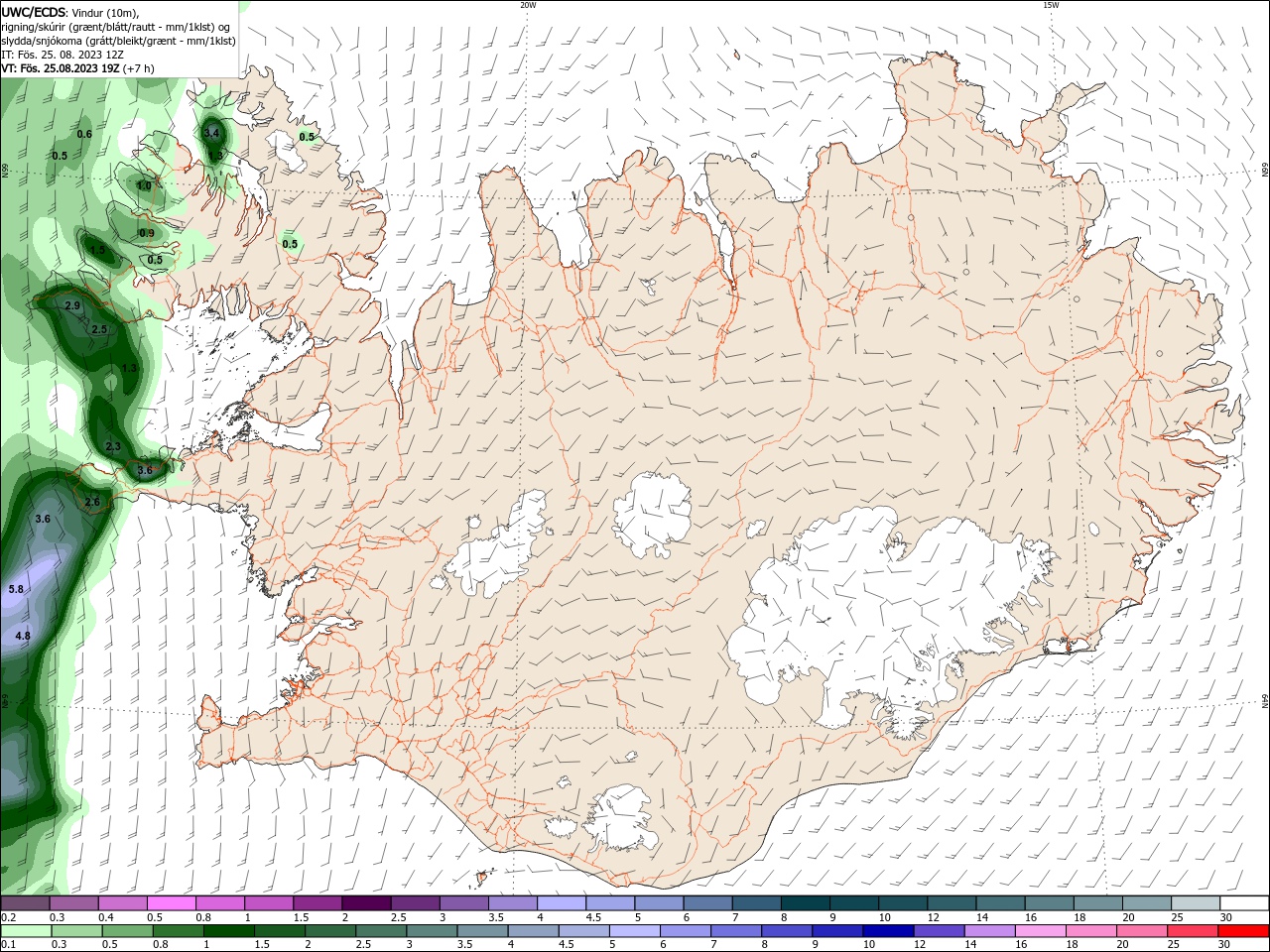The height and width of the screenshot is (952, 1270).
Task: Click the UWC/ECDS title text
Action: click(x=34, y=12)
